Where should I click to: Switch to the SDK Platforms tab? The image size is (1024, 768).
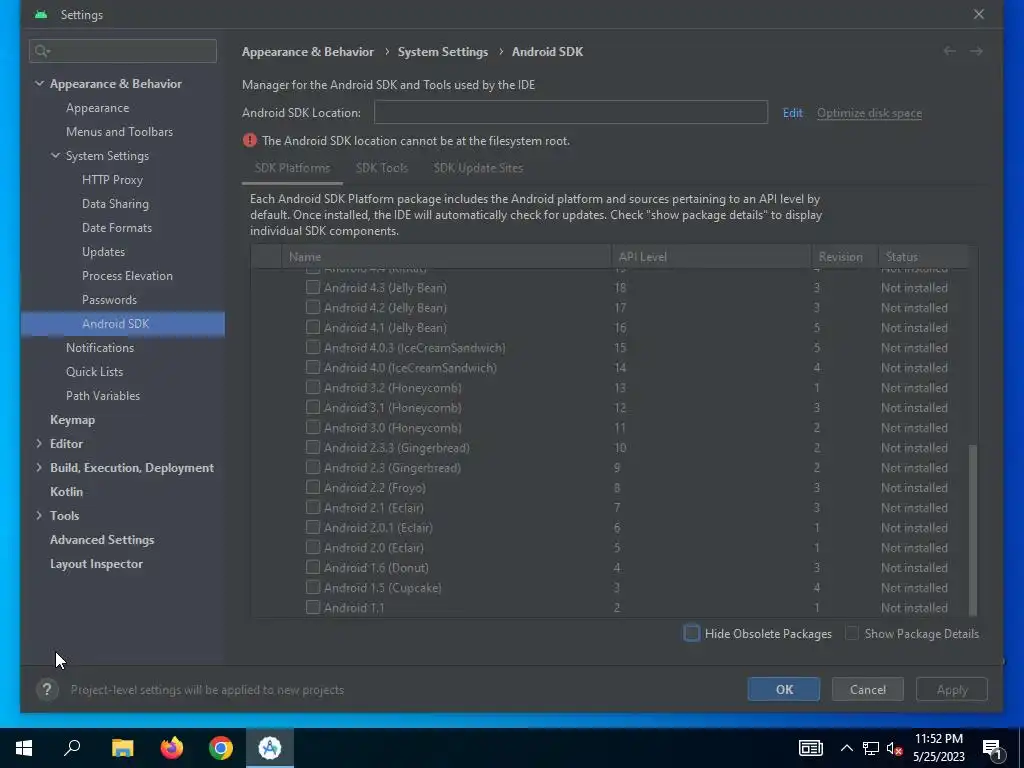pos(292,168)
